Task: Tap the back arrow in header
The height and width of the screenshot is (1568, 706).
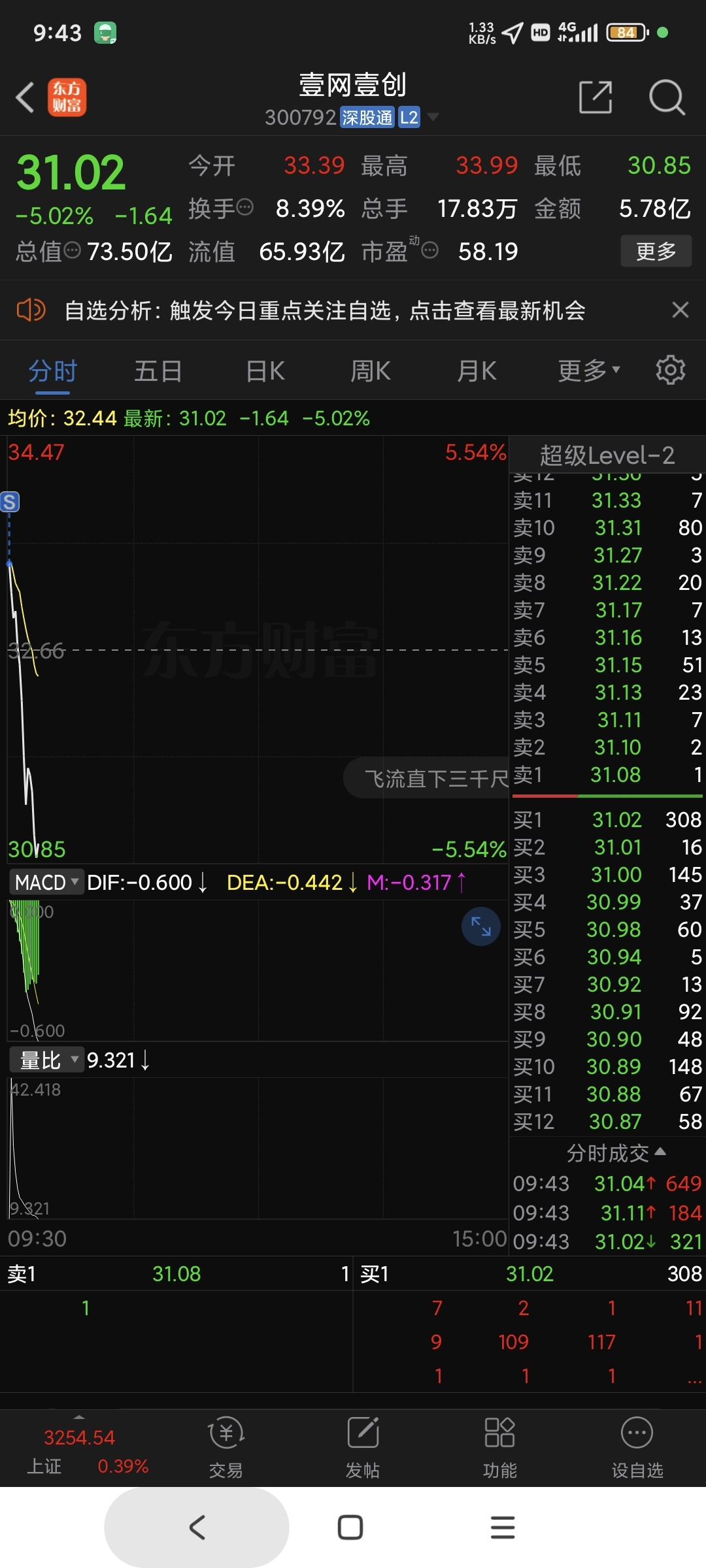Action: (x=25, y=98)
